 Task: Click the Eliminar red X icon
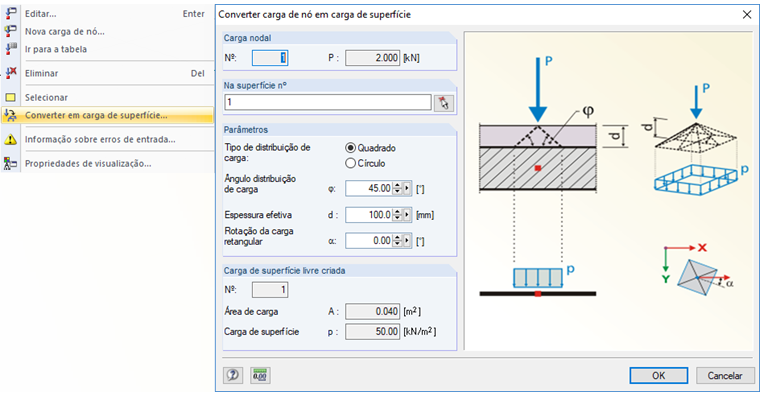pyautogui.click(x=11, y=73)
